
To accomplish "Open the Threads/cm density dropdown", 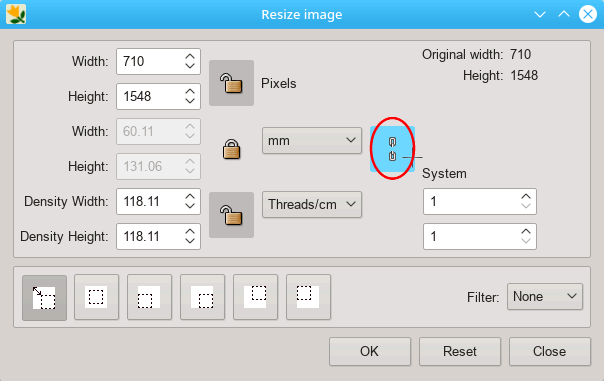I will [x=312, y=204].
